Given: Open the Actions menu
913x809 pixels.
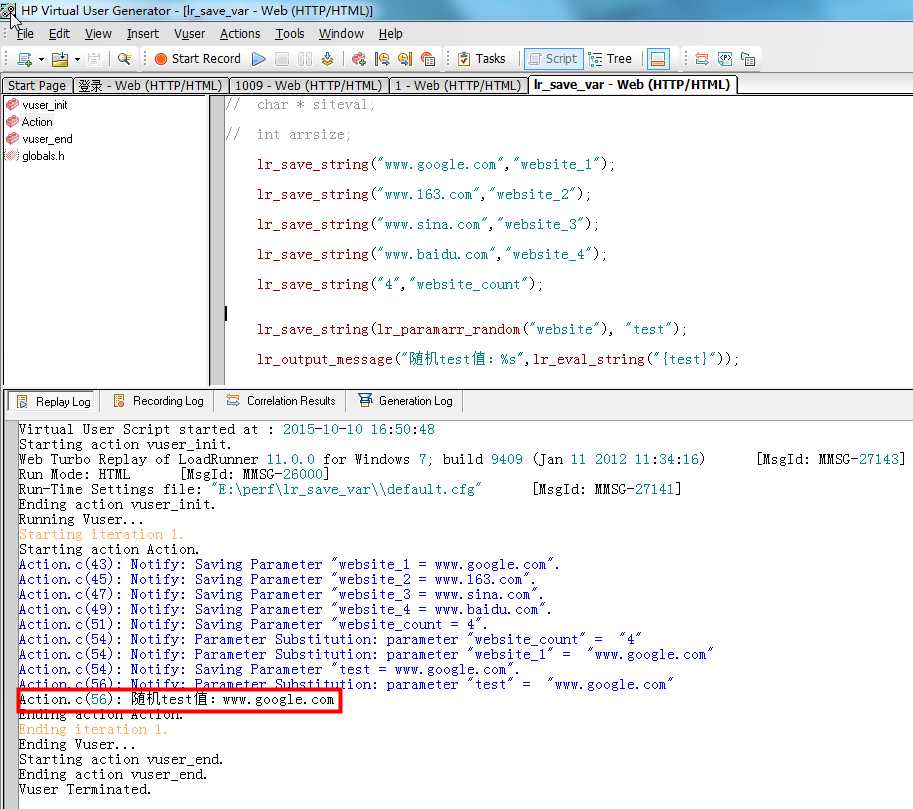Looking at the screenshot, I should pos(240,34).
